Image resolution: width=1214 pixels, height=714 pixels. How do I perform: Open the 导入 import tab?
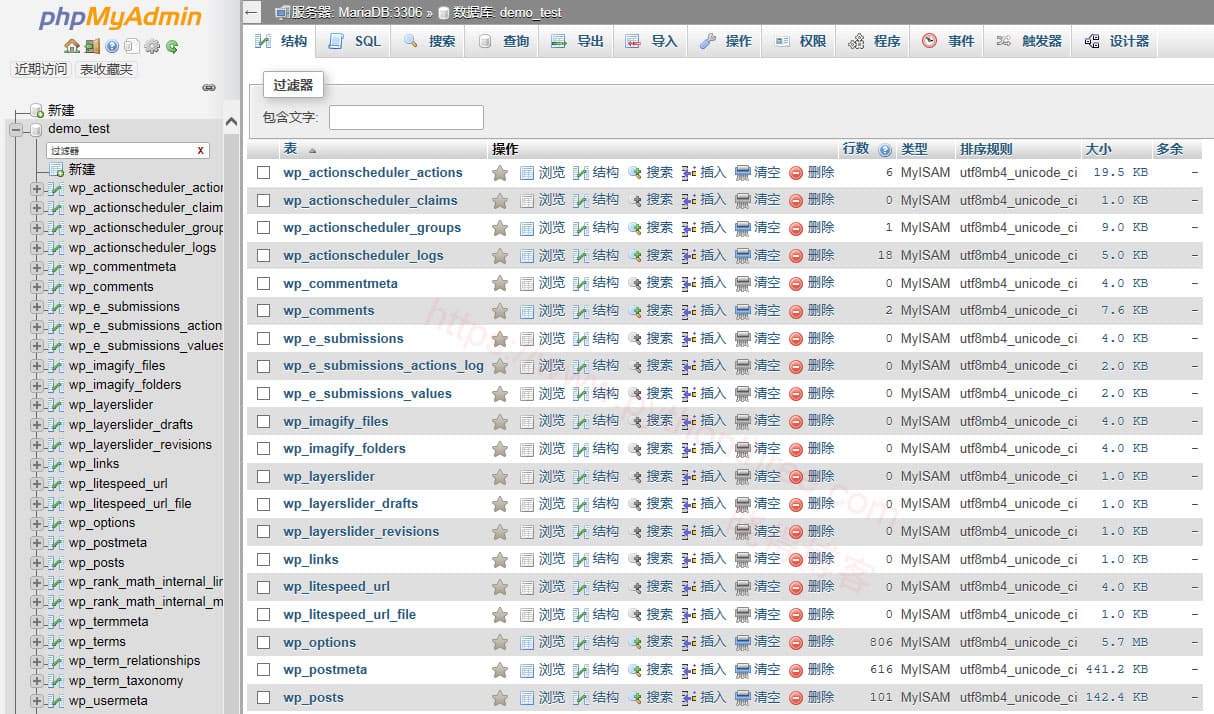(x=651, y=41)
